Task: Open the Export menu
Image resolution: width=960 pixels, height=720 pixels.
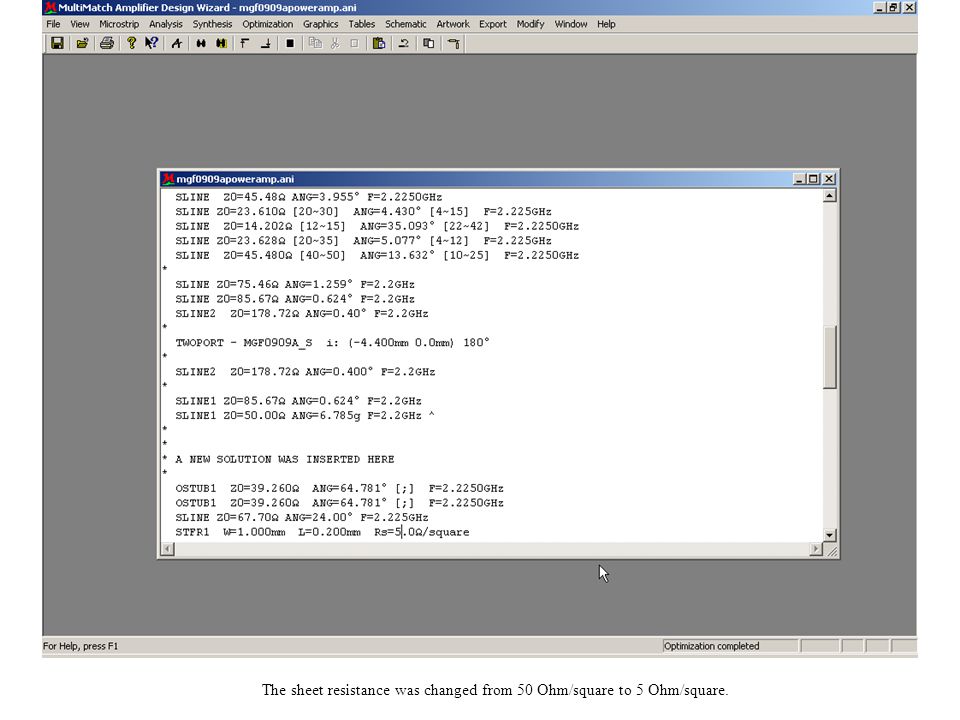Action: pos(493,24)
